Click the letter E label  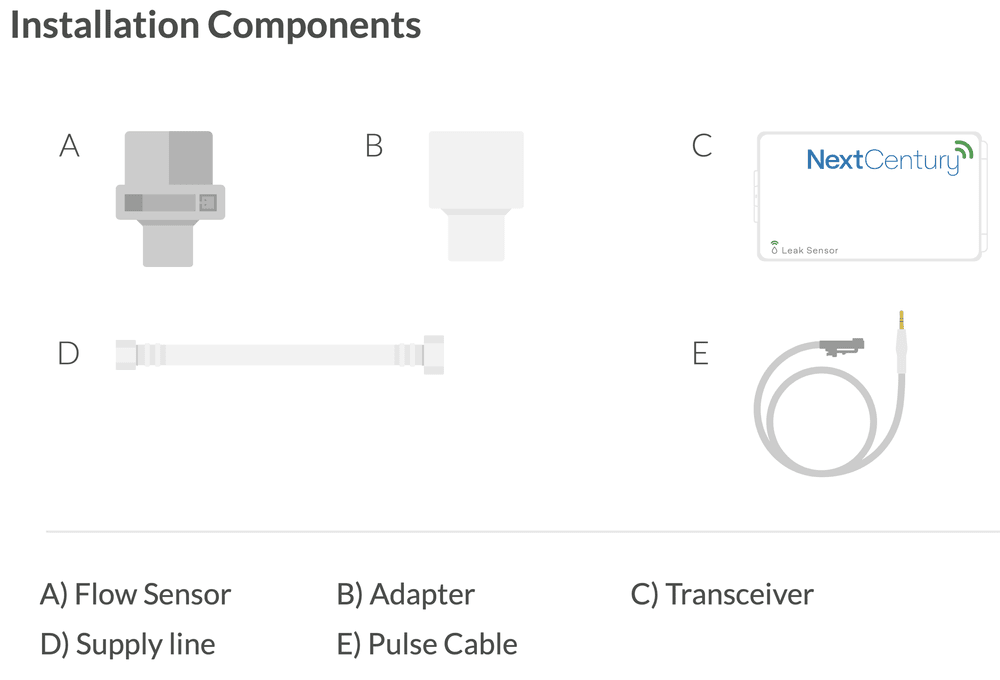(x=700, y=353)
